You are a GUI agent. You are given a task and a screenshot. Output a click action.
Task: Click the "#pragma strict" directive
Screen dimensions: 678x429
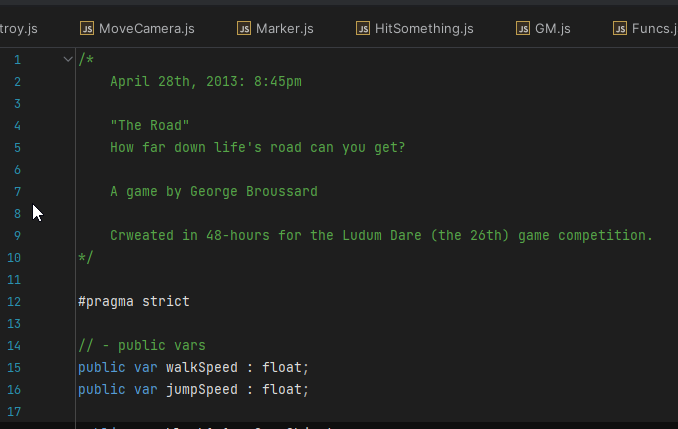pyautogui.click(x=134, y=301)
